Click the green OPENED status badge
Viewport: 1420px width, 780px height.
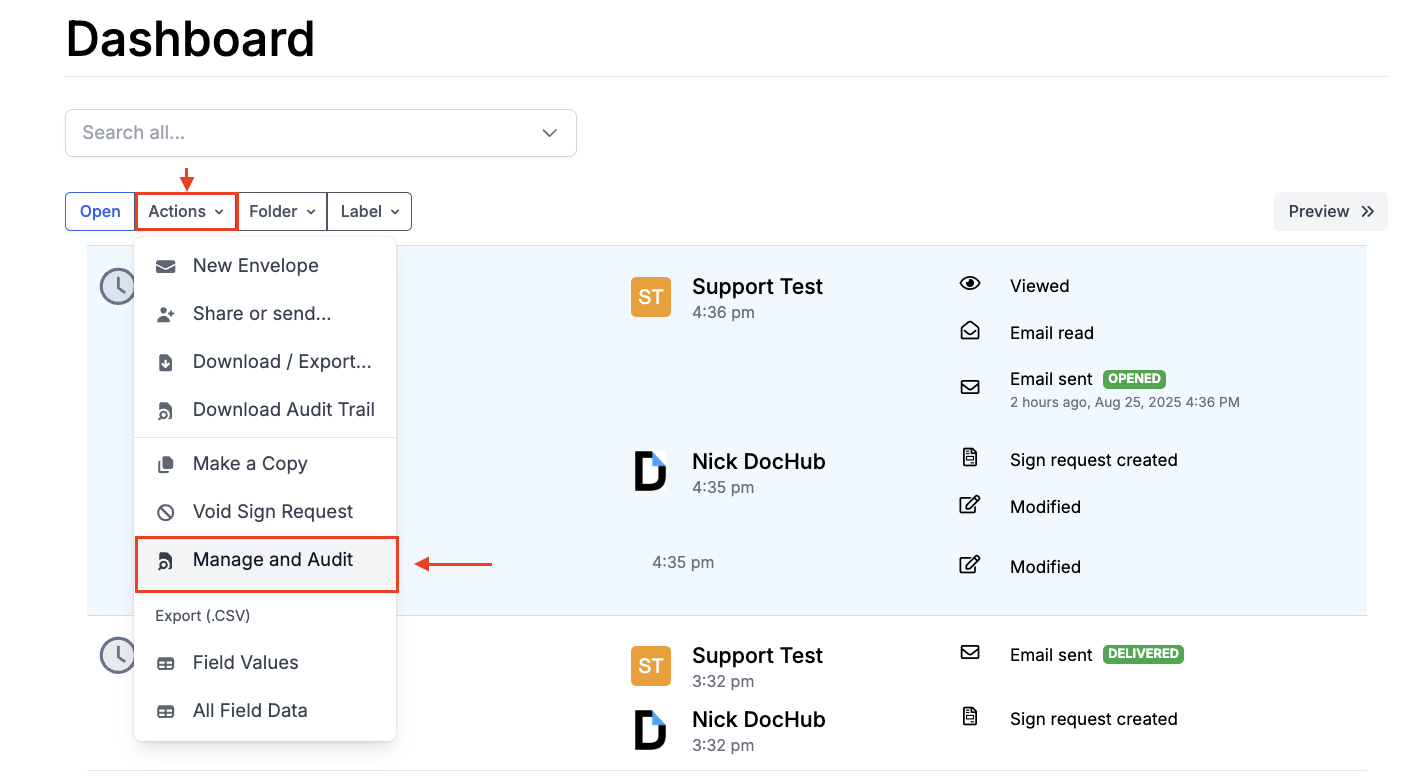[1134, 379]
